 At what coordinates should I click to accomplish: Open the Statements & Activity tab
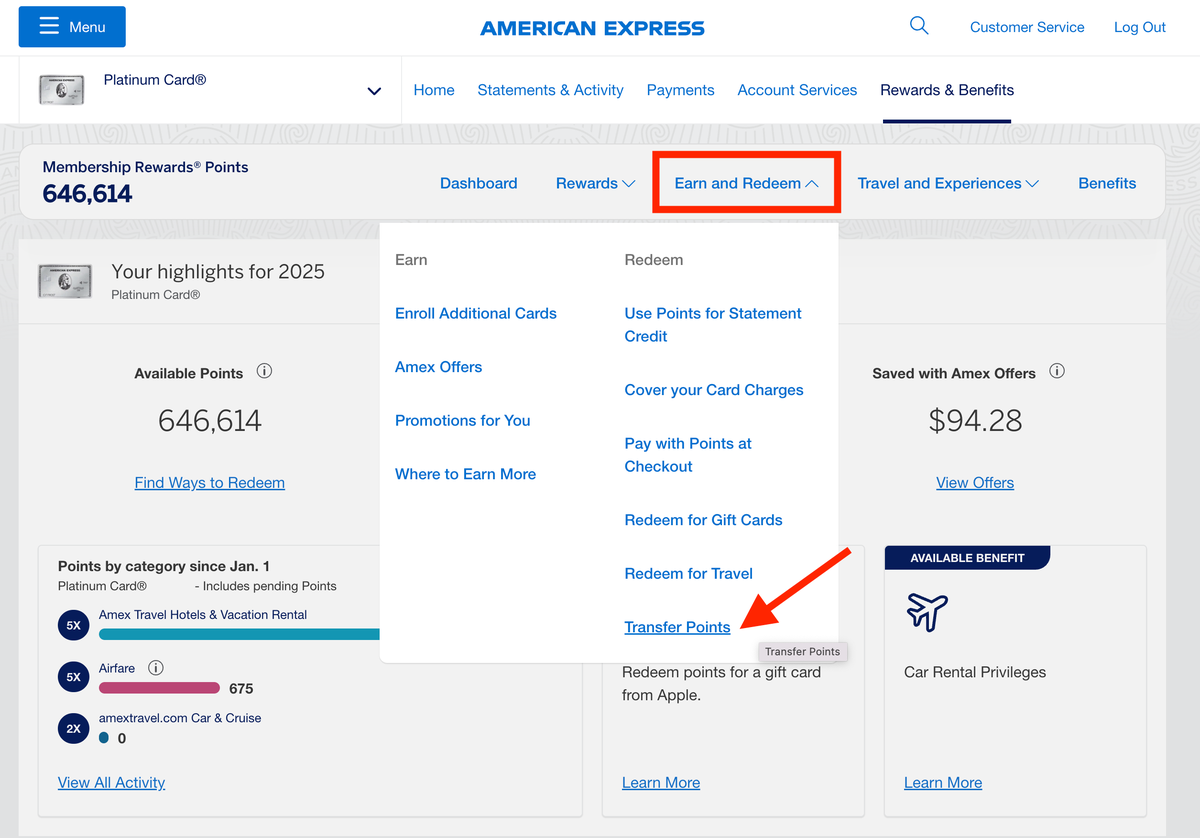point(550,90)
